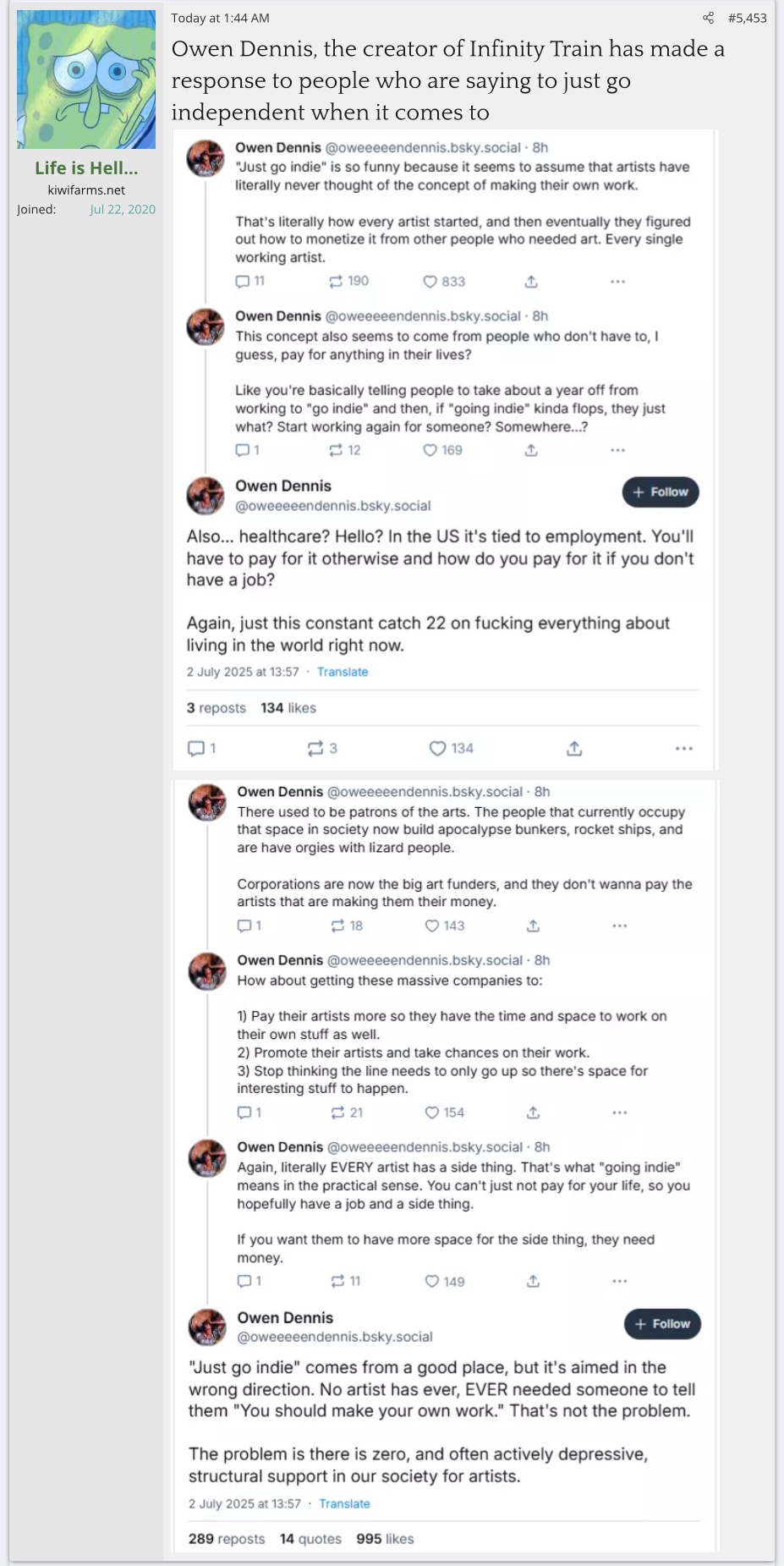The height and width of the screenshot is (1566, 784).
Task: View the 289 reposts list
Action: (x=226, y=1539)
